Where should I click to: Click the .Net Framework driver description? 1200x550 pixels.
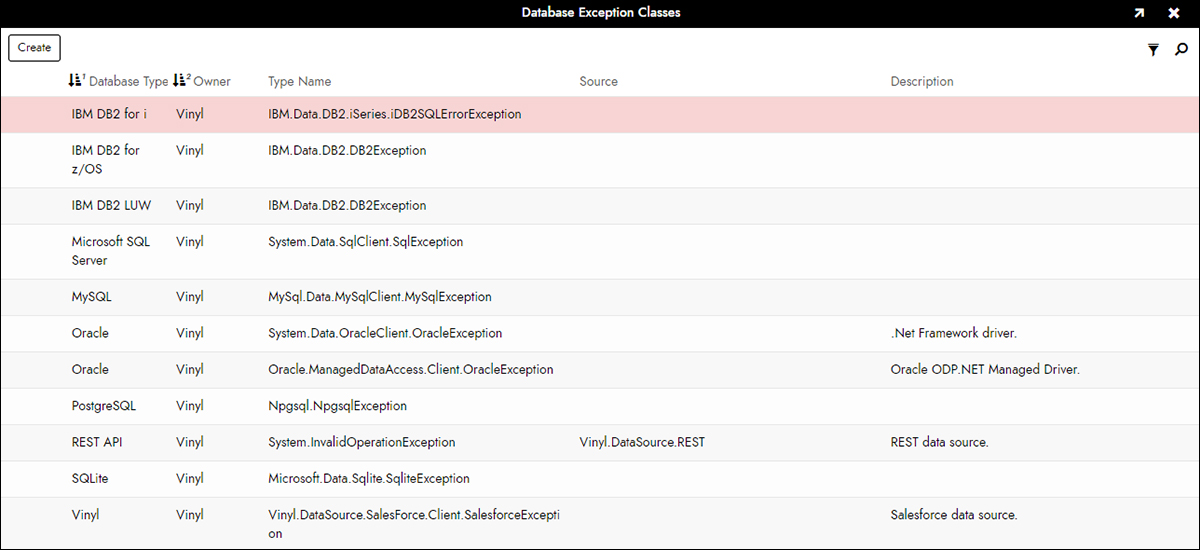tap(953, 332)
